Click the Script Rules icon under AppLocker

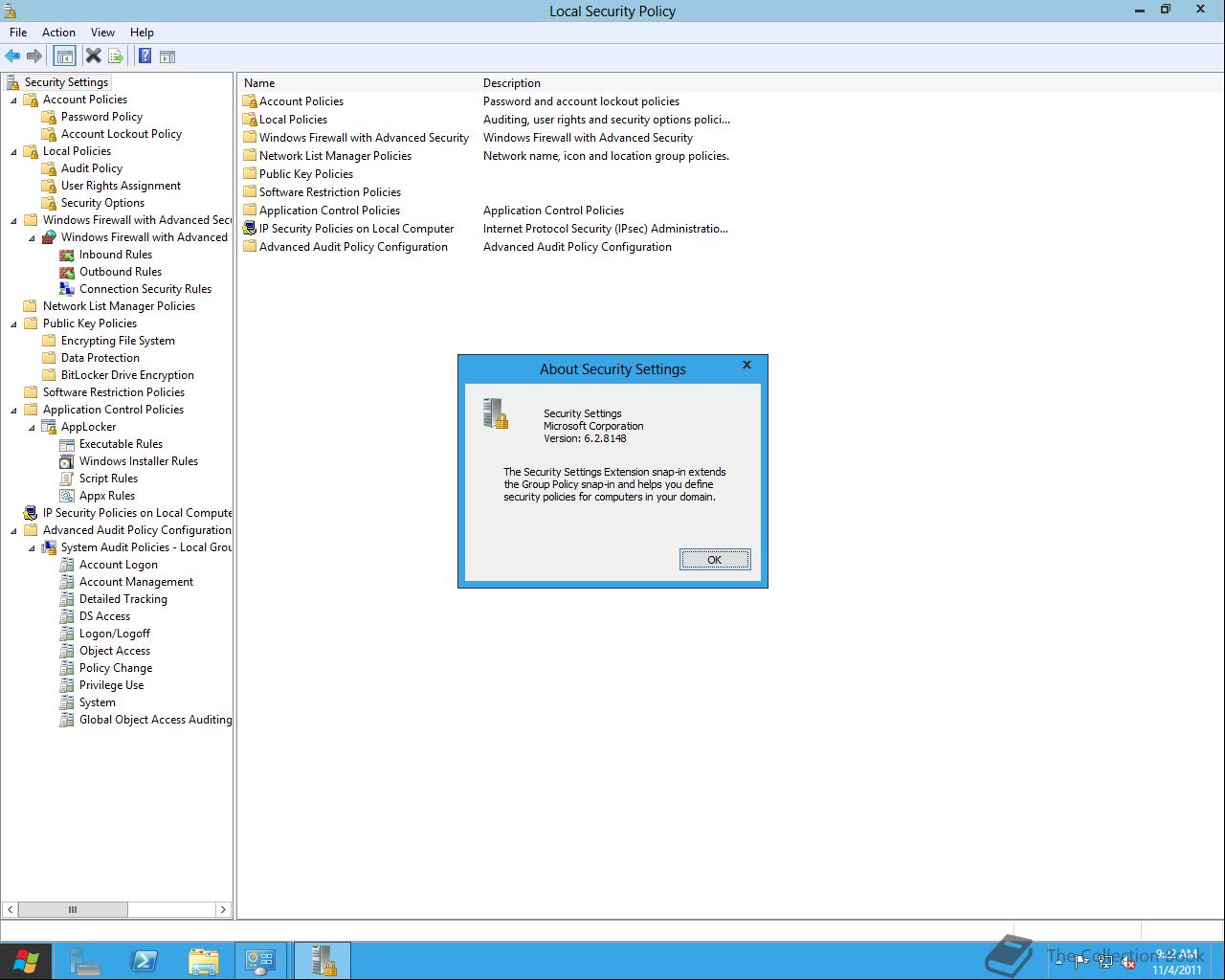click(x=67, y=479)
